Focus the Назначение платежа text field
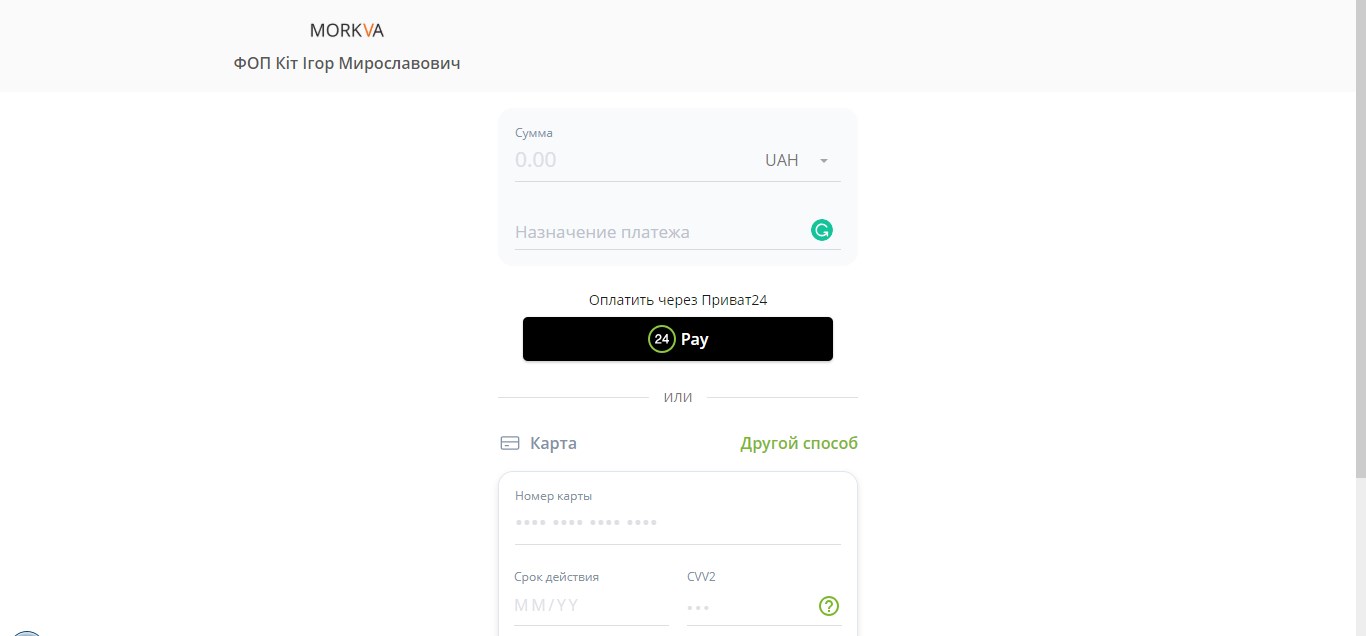1366x636 pixels. [662, 232]
